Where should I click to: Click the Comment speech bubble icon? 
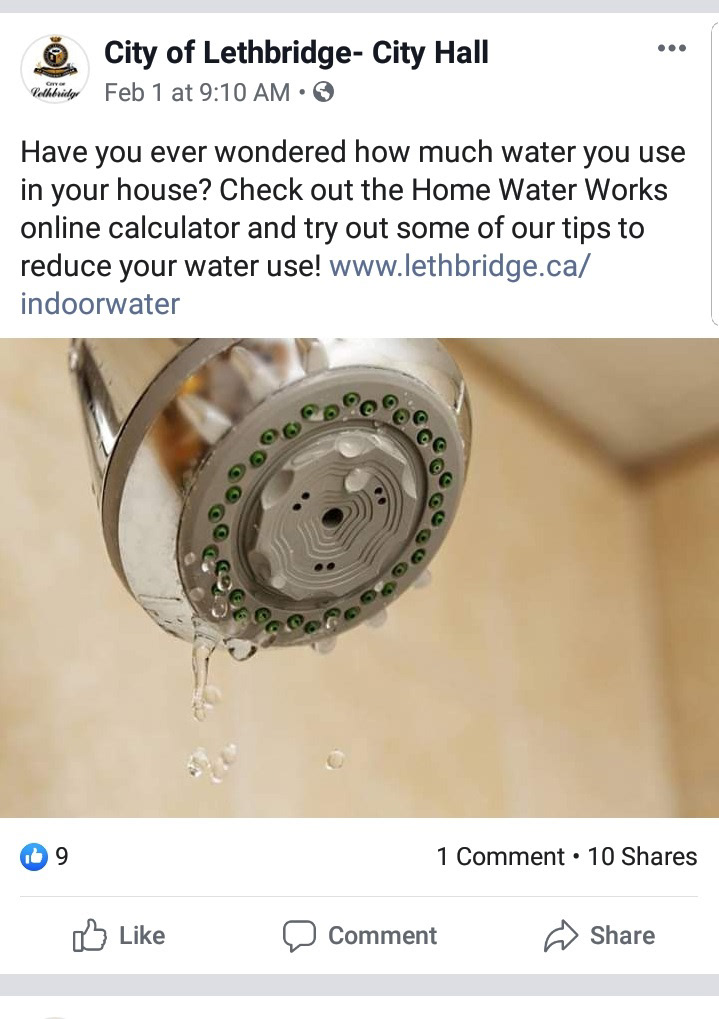point(299,936)
